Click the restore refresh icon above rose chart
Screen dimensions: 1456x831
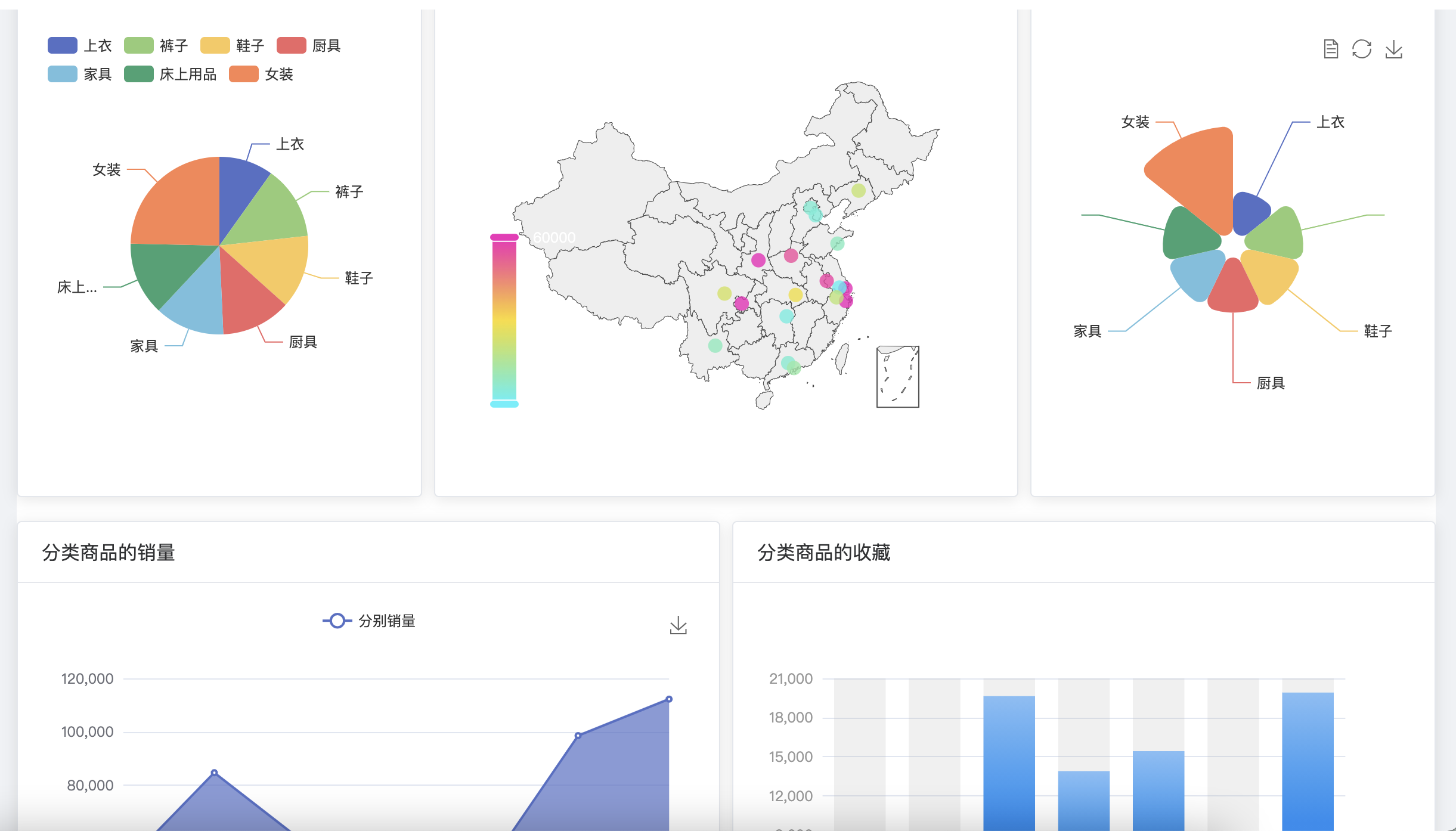click(x=1362, y=49)
